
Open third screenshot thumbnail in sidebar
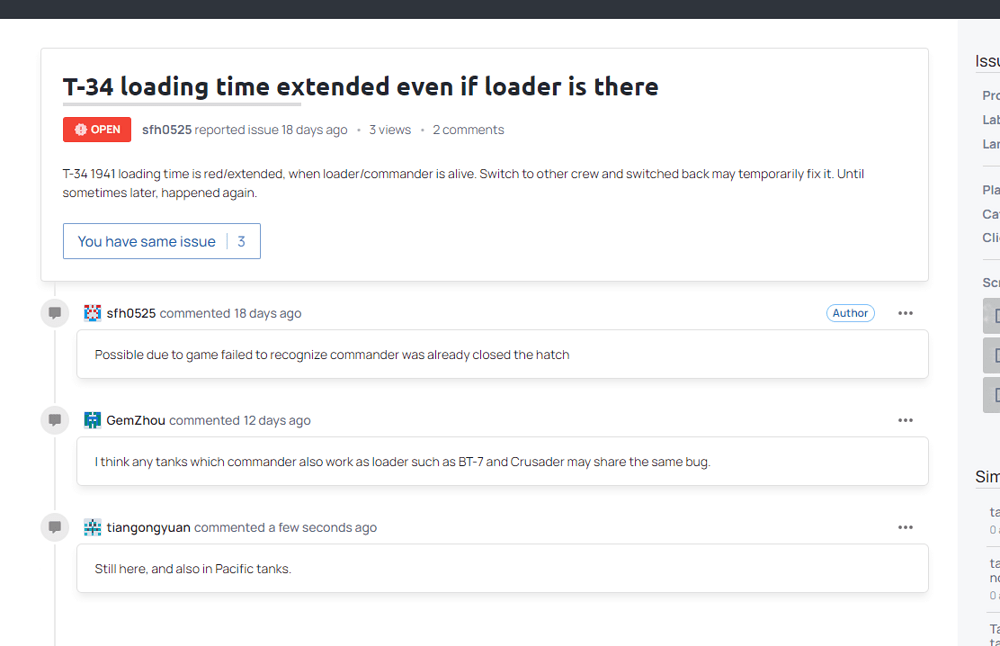(992, 395)
